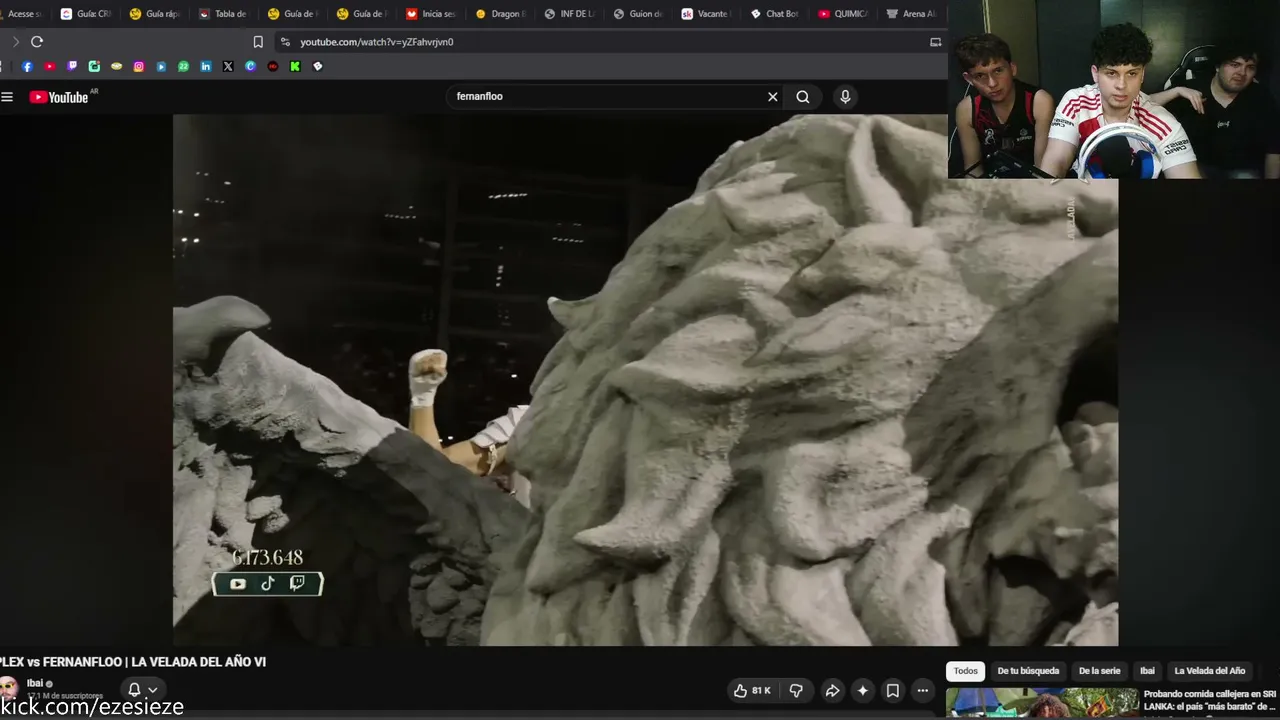The width and height of the screenshot is (1280, 720).
Task: Open the X (Twitter) bookmark
Action: pos(228,66)
